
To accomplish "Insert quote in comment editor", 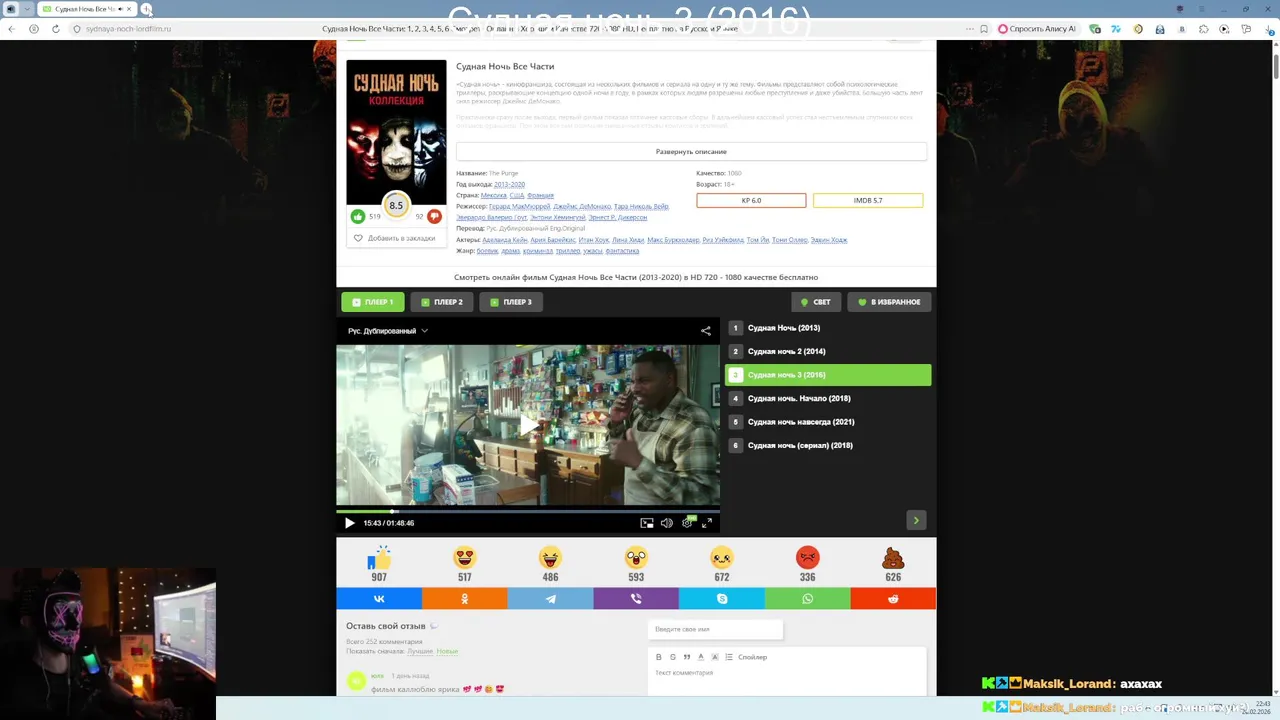I will [x=686, y=657].
